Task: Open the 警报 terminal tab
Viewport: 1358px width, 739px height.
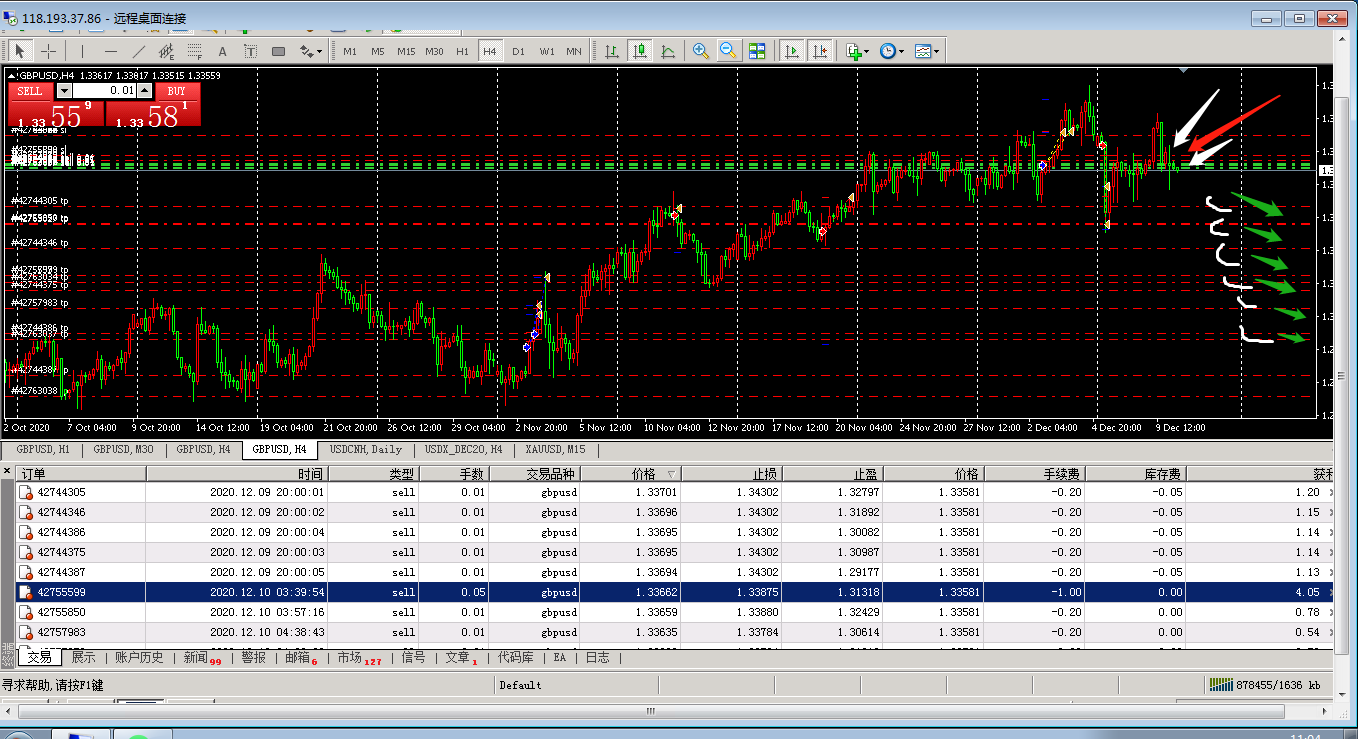Action: coord(253,657)
